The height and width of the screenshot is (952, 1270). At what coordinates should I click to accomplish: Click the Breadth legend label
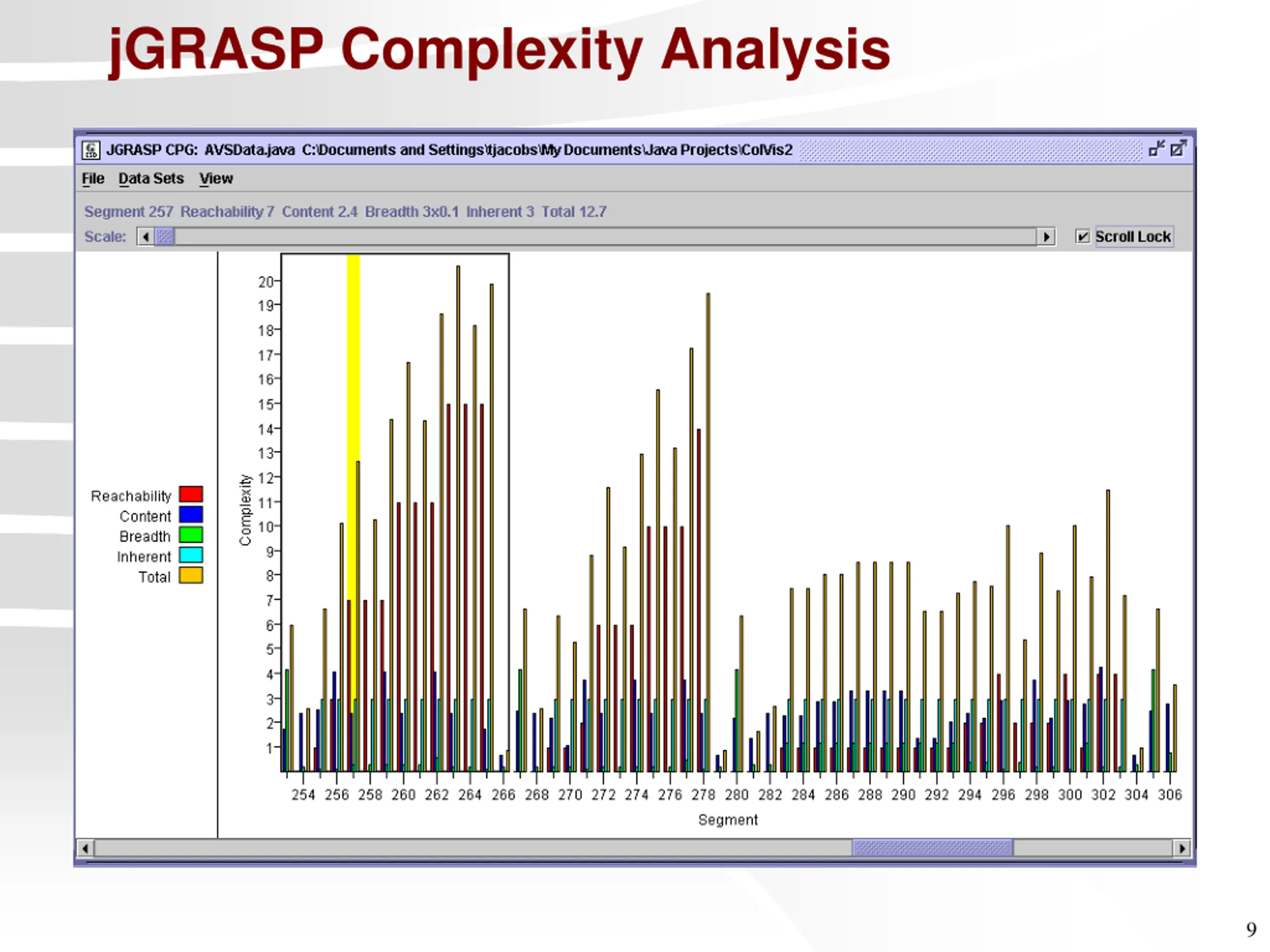coord(145,536)
